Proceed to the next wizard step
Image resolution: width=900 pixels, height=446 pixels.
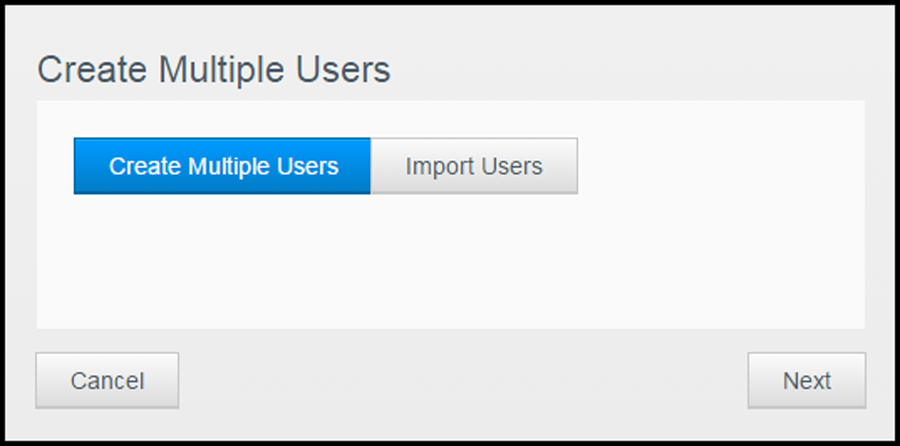pos(806,381)
